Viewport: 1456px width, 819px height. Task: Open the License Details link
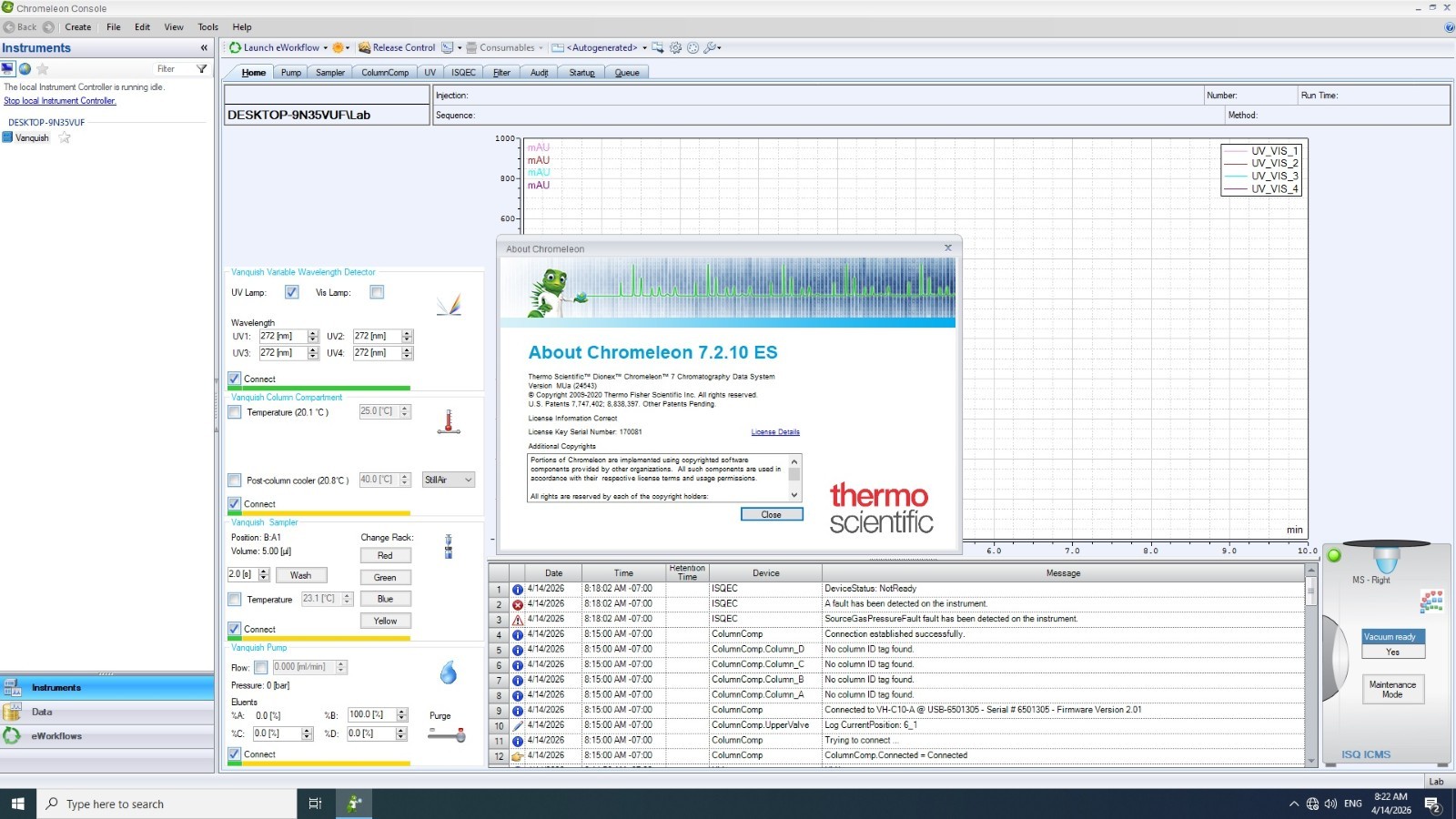774,432
